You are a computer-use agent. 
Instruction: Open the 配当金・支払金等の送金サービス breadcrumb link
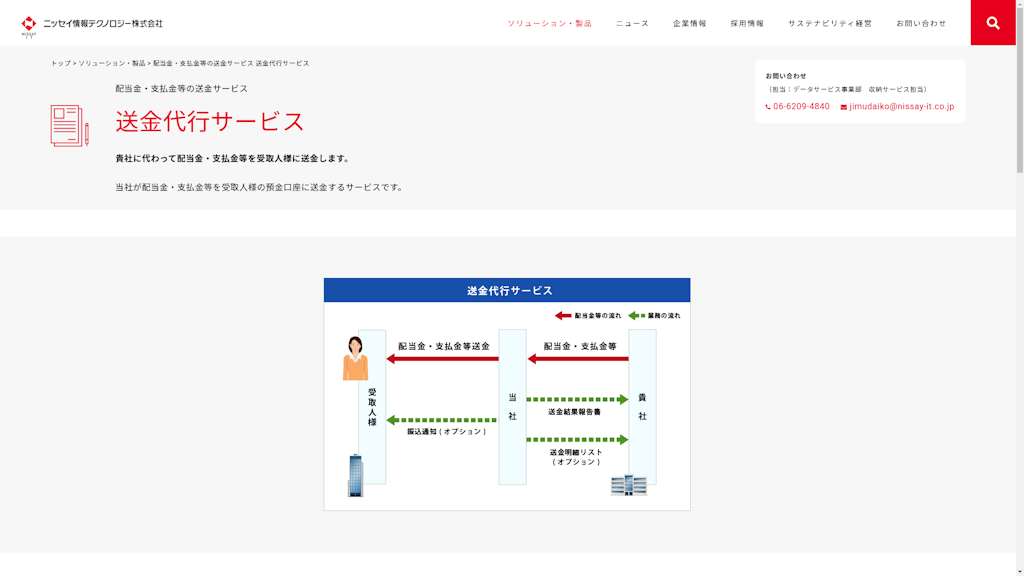(201, 61)
